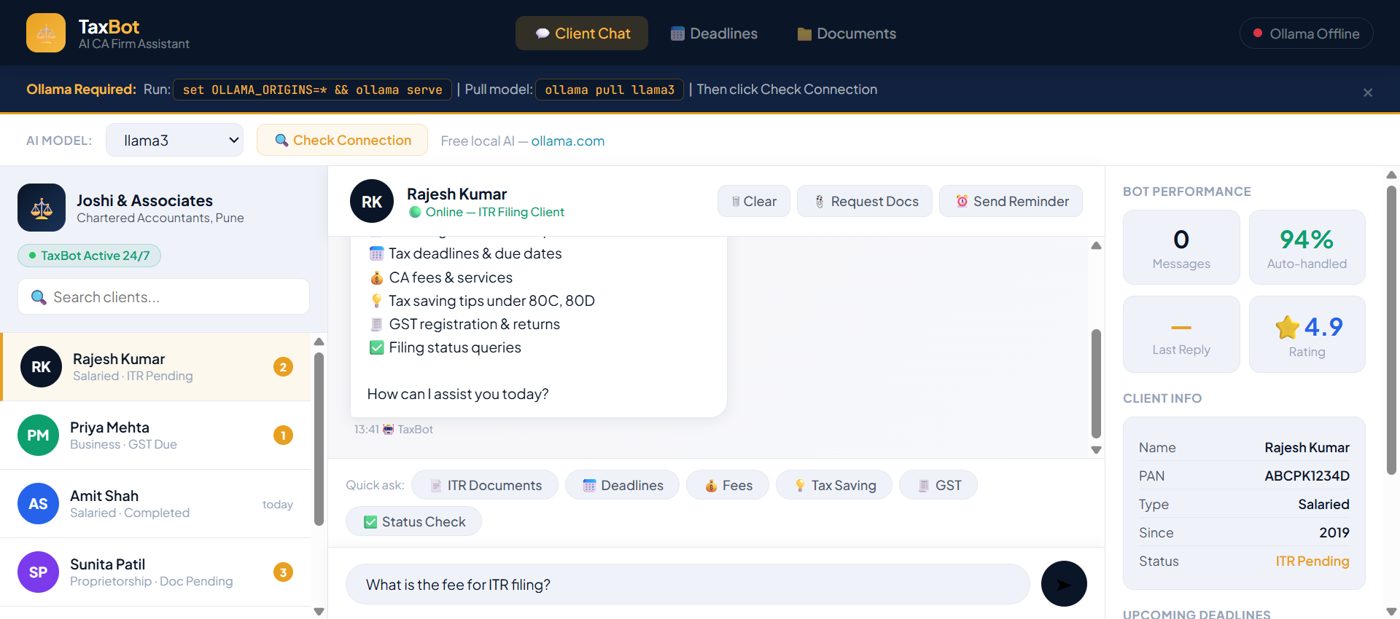The image size is (1400, 619).
Task: Open the Documents tab
Action: click(x=846, y=33)
